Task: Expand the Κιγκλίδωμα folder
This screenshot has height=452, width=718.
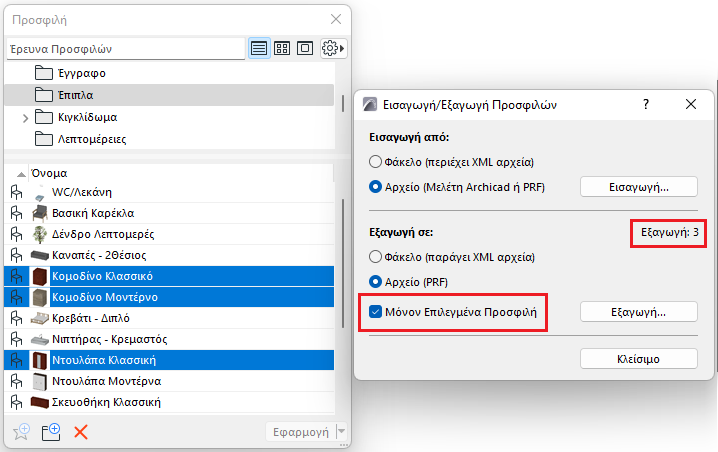Action: [x=25, y=118]
